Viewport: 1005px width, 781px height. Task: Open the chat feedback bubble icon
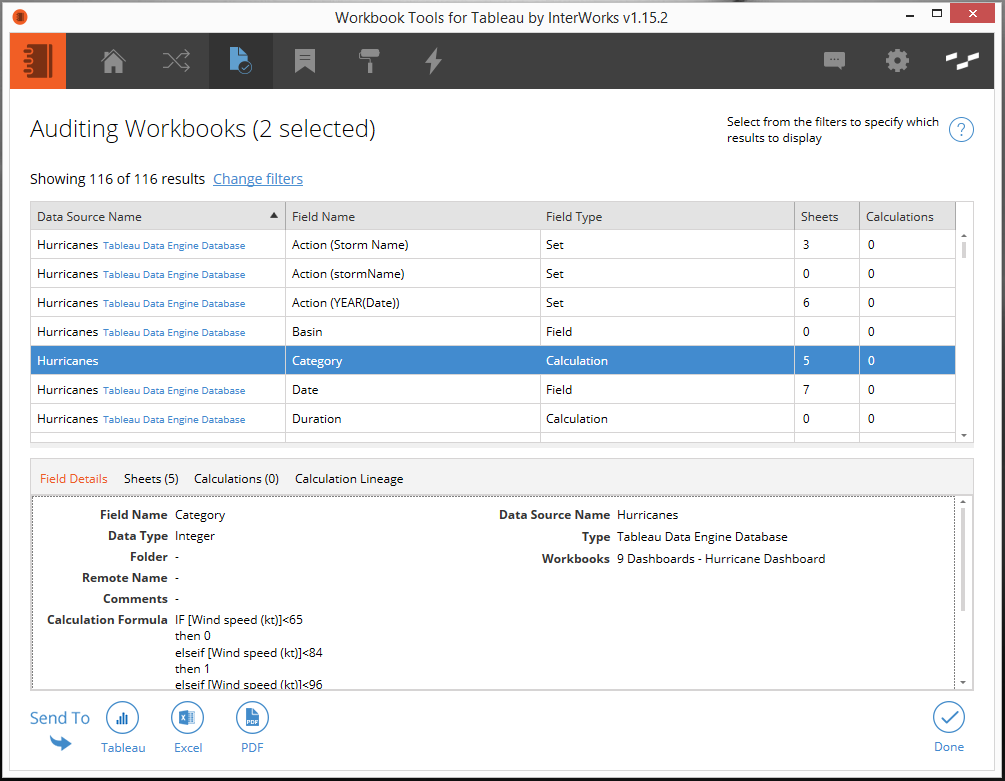coord(834,61)
